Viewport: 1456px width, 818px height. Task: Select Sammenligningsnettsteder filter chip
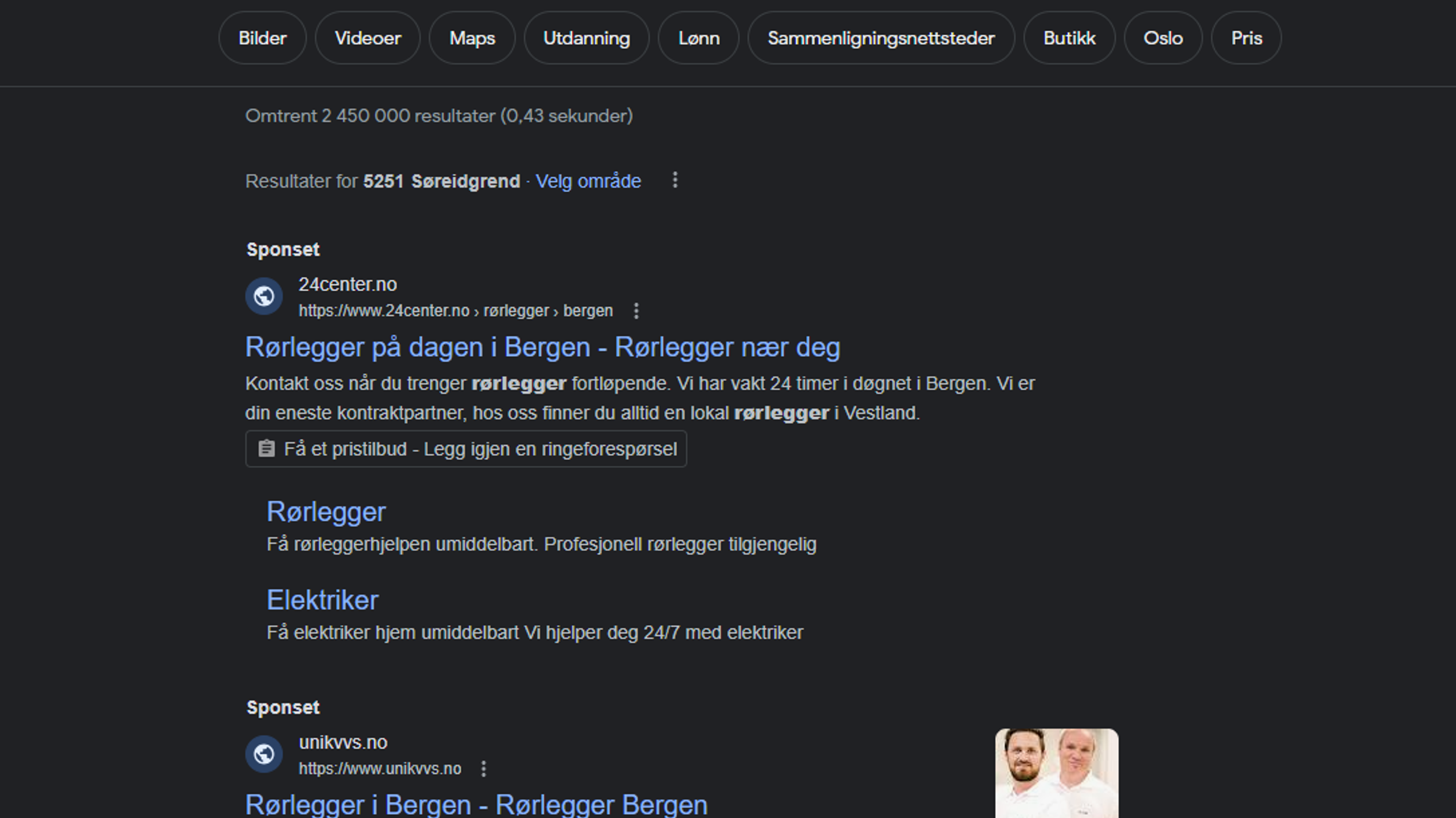pos(880,38)
